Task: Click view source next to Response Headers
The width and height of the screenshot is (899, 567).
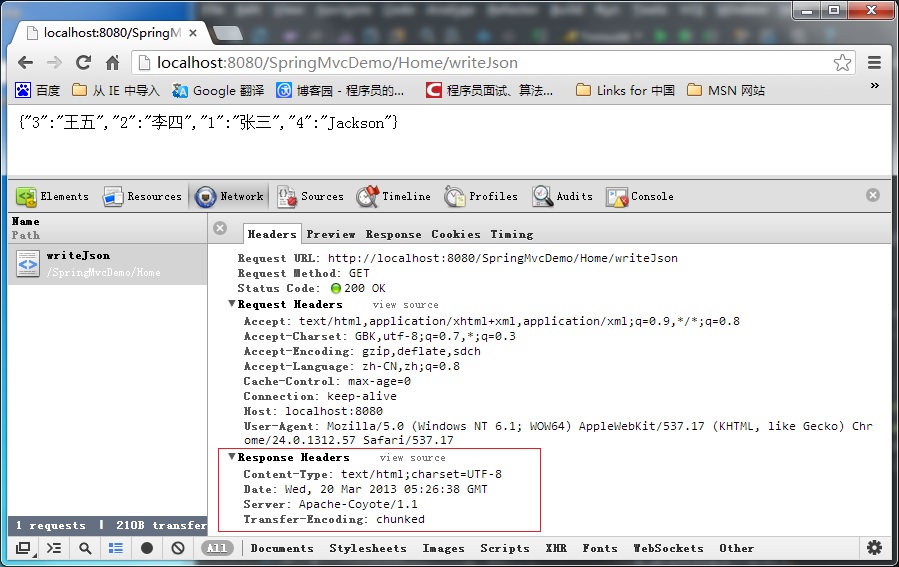Action: coord(412,457)
